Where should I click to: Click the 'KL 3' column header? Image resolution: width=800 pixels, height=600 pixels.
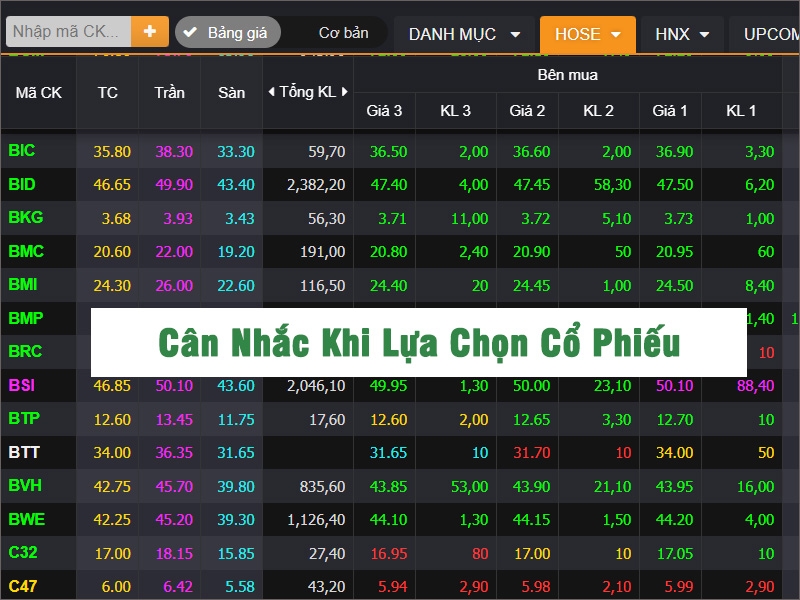[x=456, y=111]
